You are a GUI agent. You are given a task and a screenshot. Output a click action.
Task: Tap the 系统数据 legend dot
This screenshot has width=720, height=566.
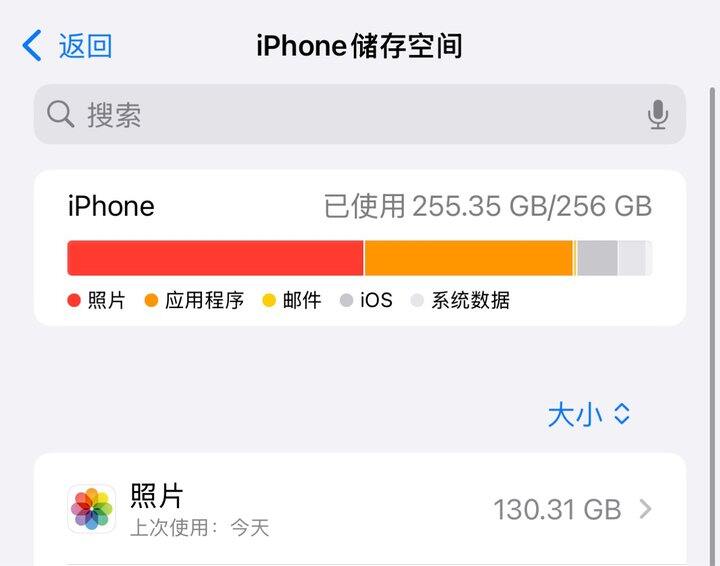click(x=417, y=301)
